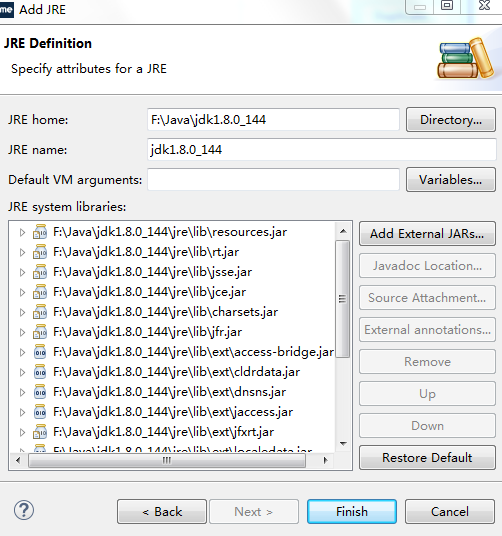Click the jfxrt.jar jar icon
502x536 pixels.
tap(40, 432)
